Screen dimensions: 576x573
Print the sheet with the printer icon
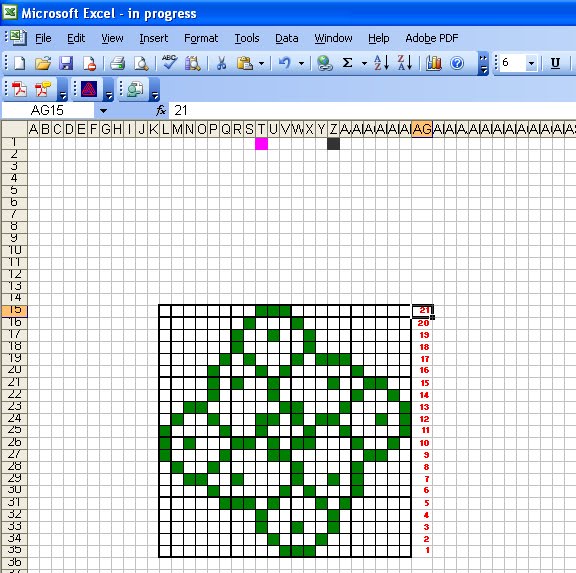click(x=118, y=63)
